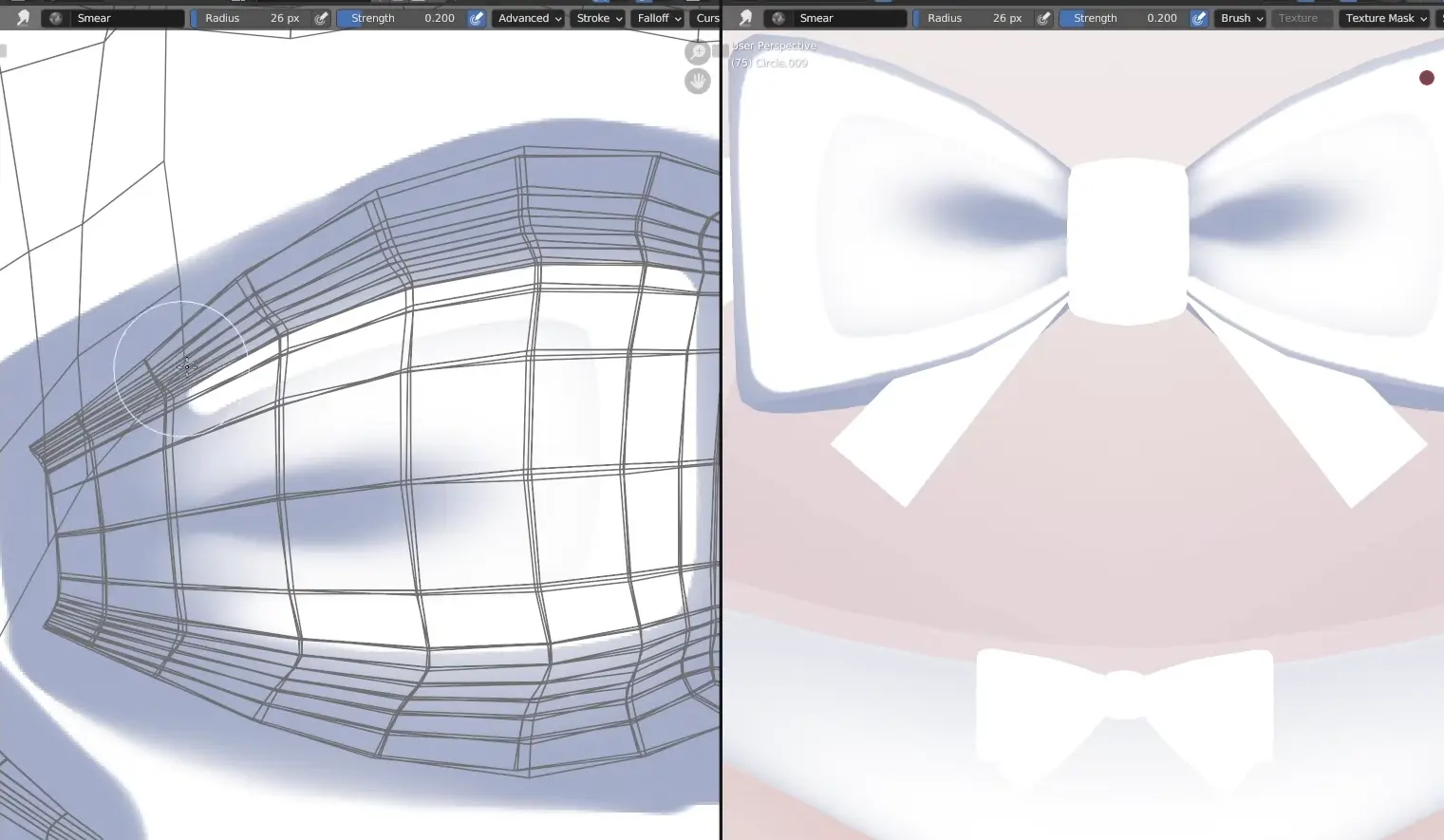Click the dark red dot in right viewport
Image resolution: width=1444 pixels, height=840 pixels.
[1426, 78]
